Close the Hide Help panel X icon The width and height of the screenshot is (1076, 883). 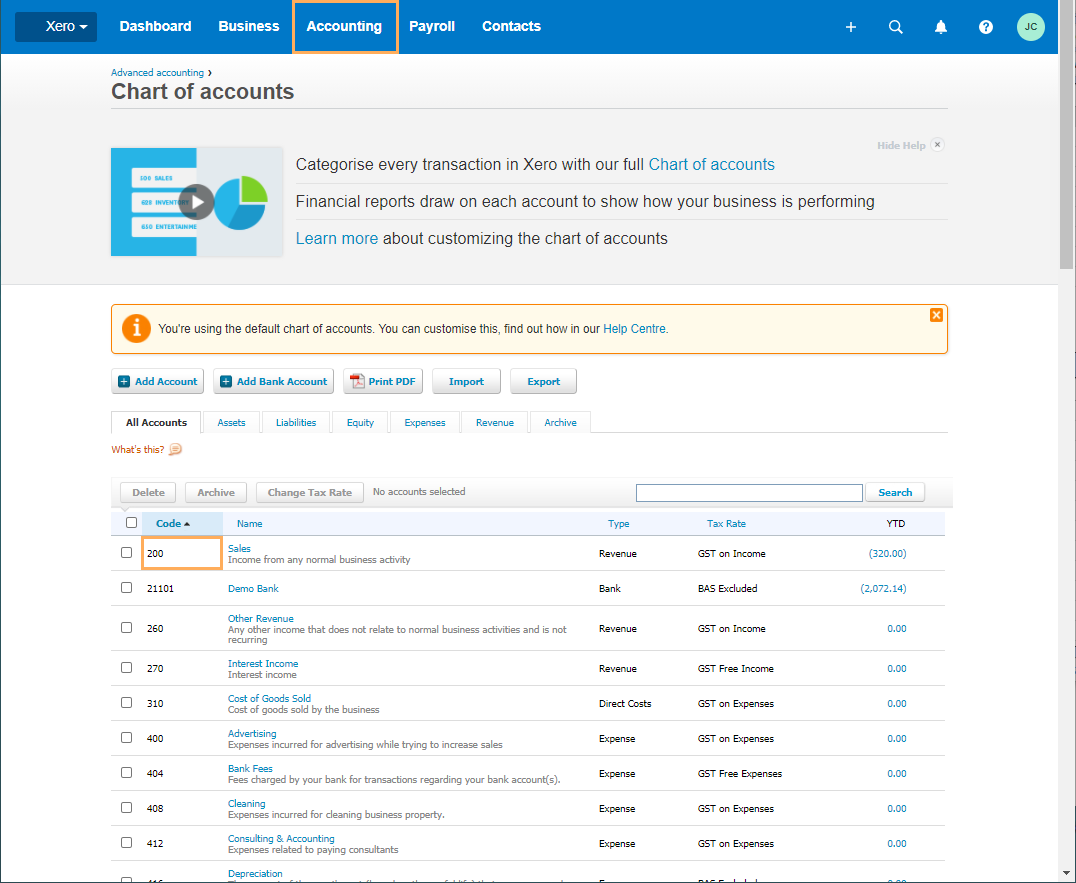click(x=937, y=145)
